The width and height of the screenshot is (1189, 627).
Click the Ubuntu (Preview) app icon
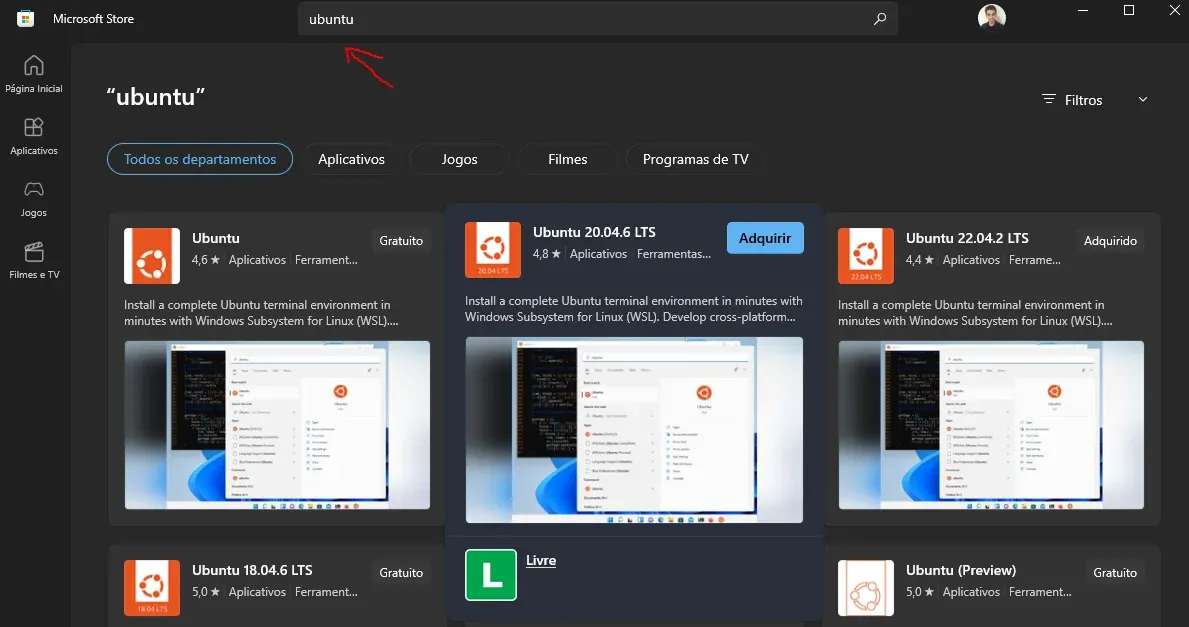click(866, 588)
